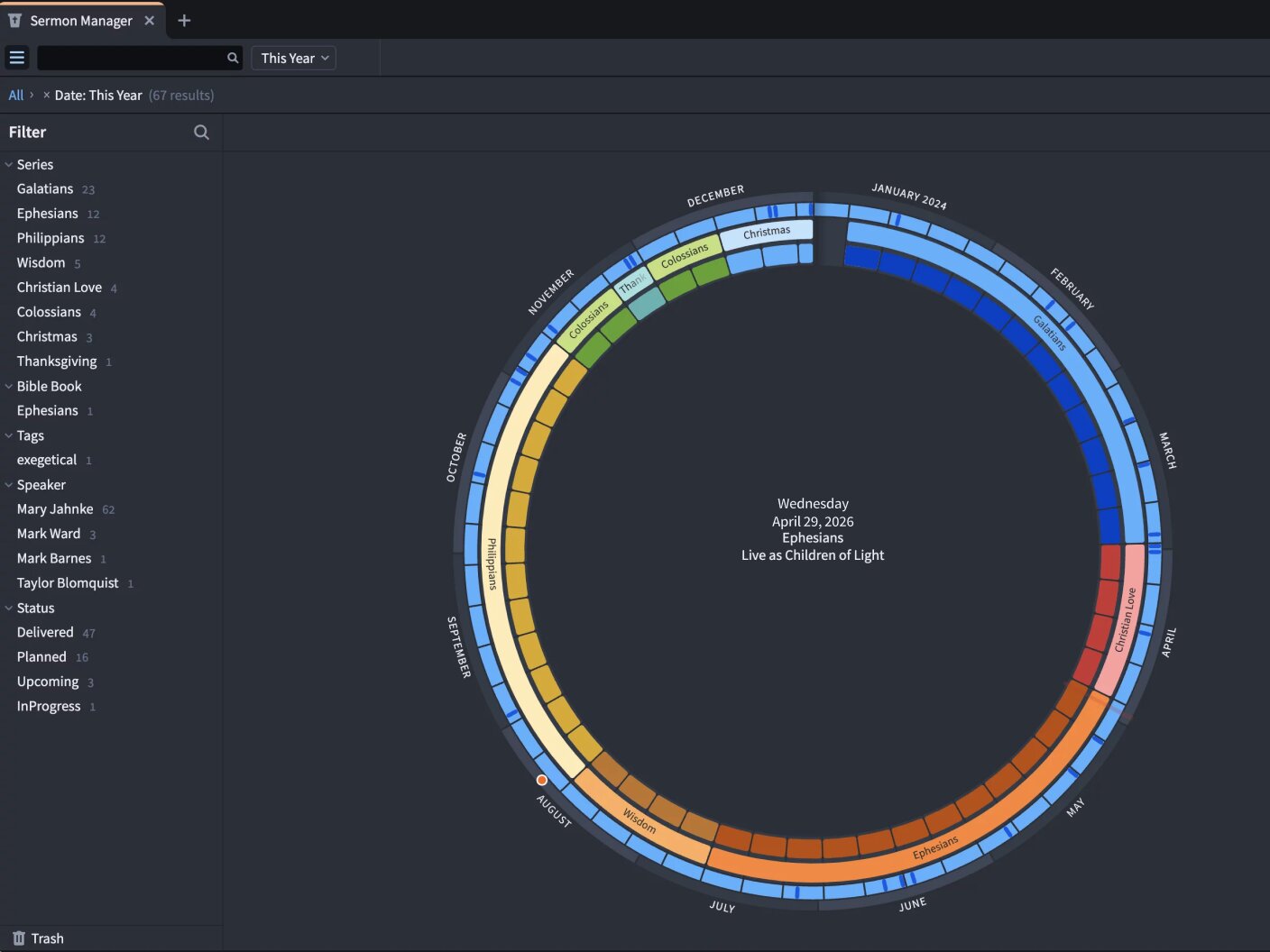Image resolution: width=1270 pixels, height=952 pixels.
Task: Click the Filter panel search icon
Action: tap(201, 133)
